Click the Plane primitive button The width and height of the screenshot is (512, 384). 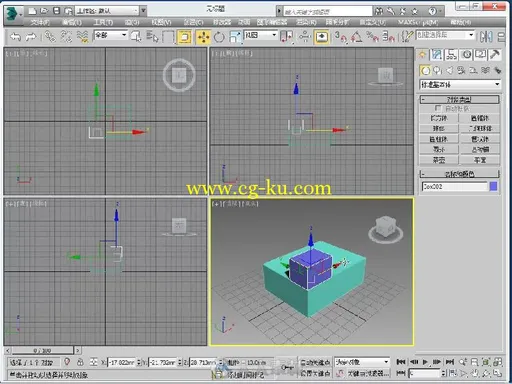tap(480, 160)
